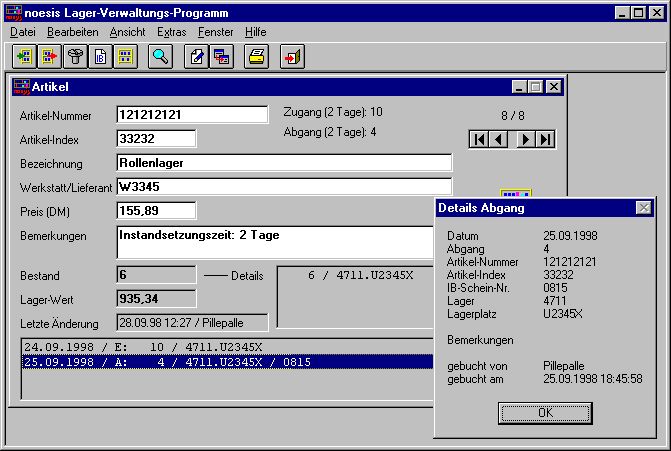Go to the next record
This screenshot has height=451, width=671.
[526, 139]
